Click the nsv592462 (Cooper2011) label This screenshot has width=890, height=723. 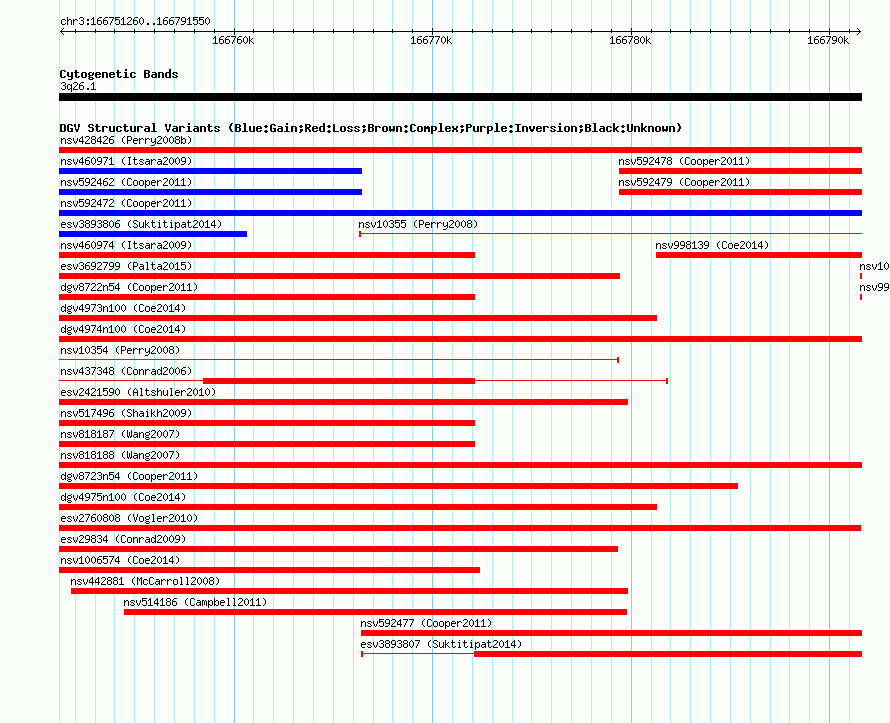pos(126,182)
